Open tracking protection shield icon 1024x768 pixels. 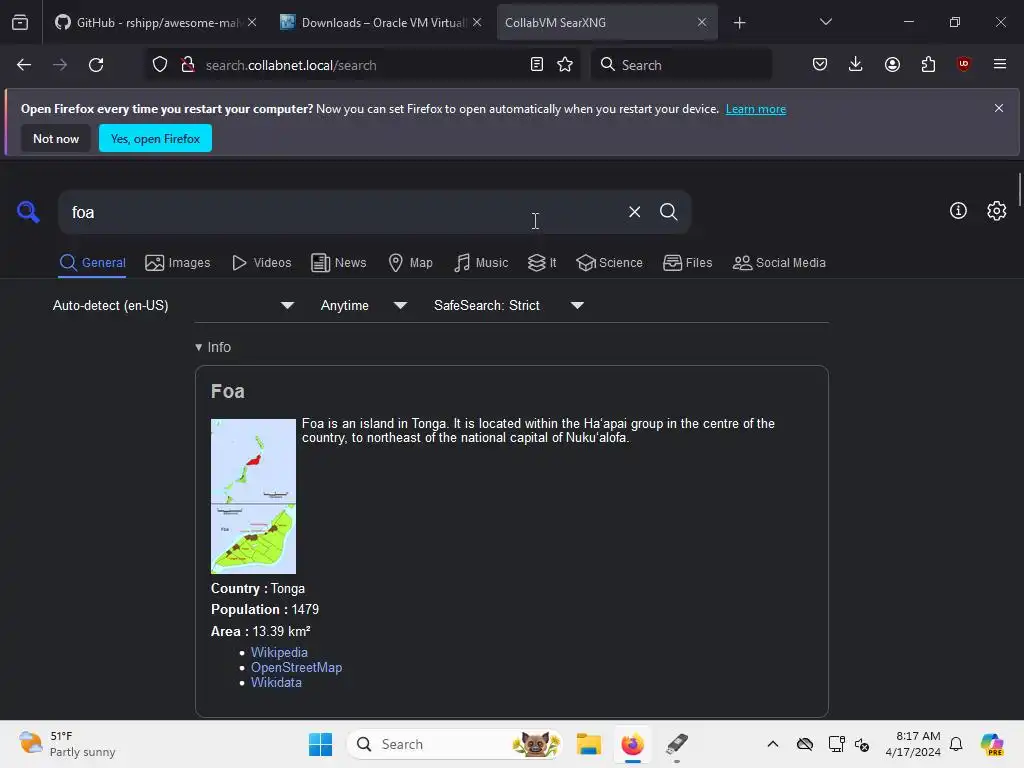click(x=160, y=65)
